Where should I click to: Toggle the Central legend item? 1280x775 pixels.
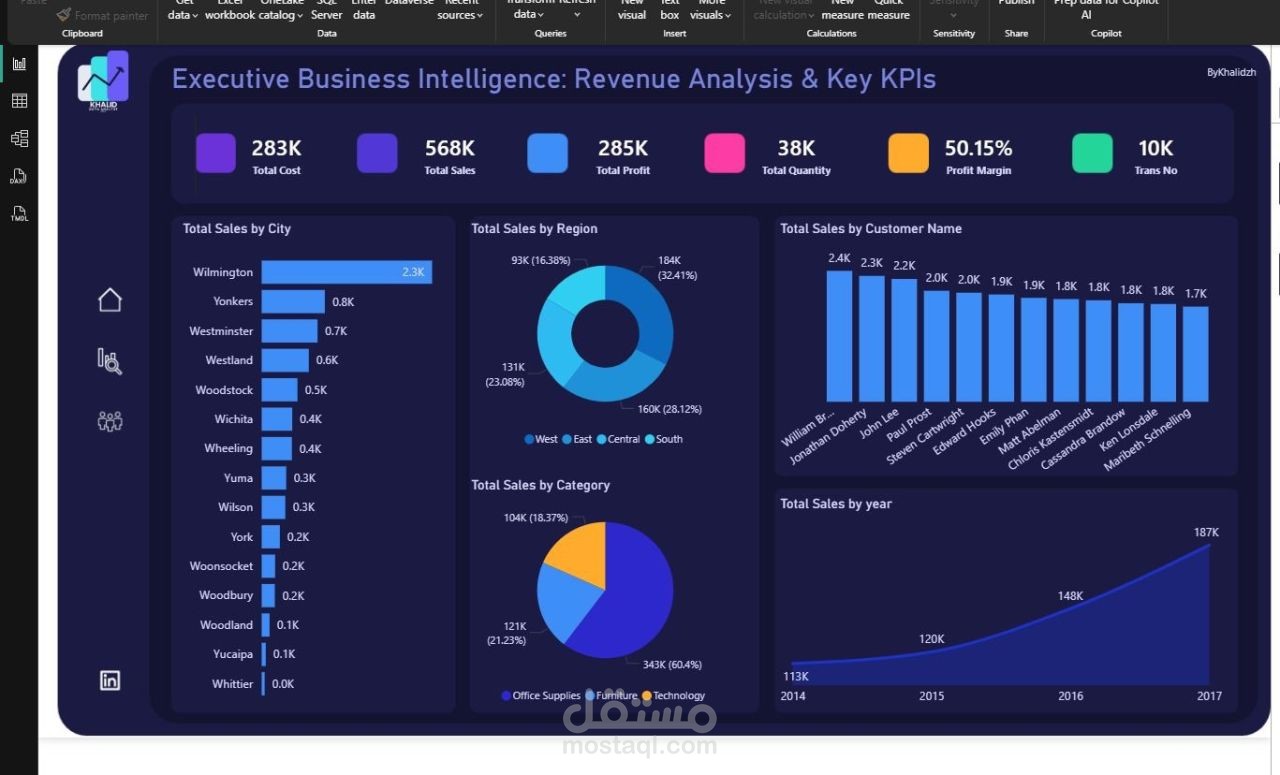click(618, 439)
